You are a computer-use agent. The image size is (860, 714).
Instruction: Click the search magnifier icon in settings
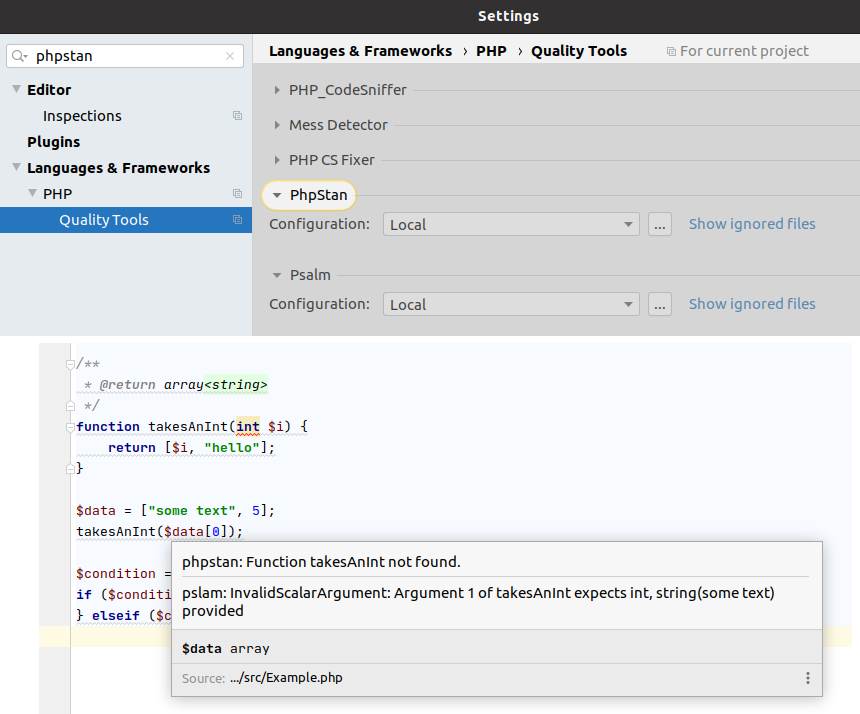coord(19,56)
